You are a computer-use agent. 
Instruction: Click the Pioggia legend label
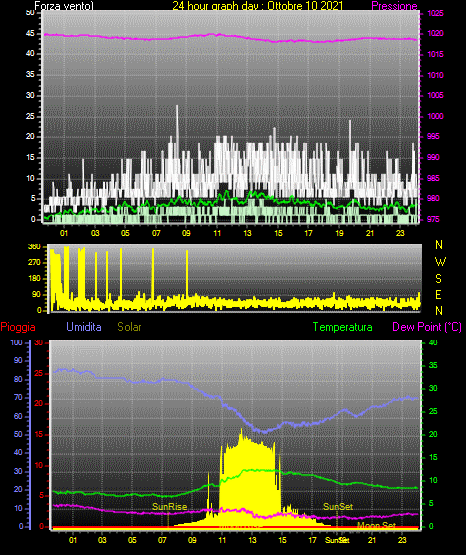pyautogui.click(x=18, y=327)
